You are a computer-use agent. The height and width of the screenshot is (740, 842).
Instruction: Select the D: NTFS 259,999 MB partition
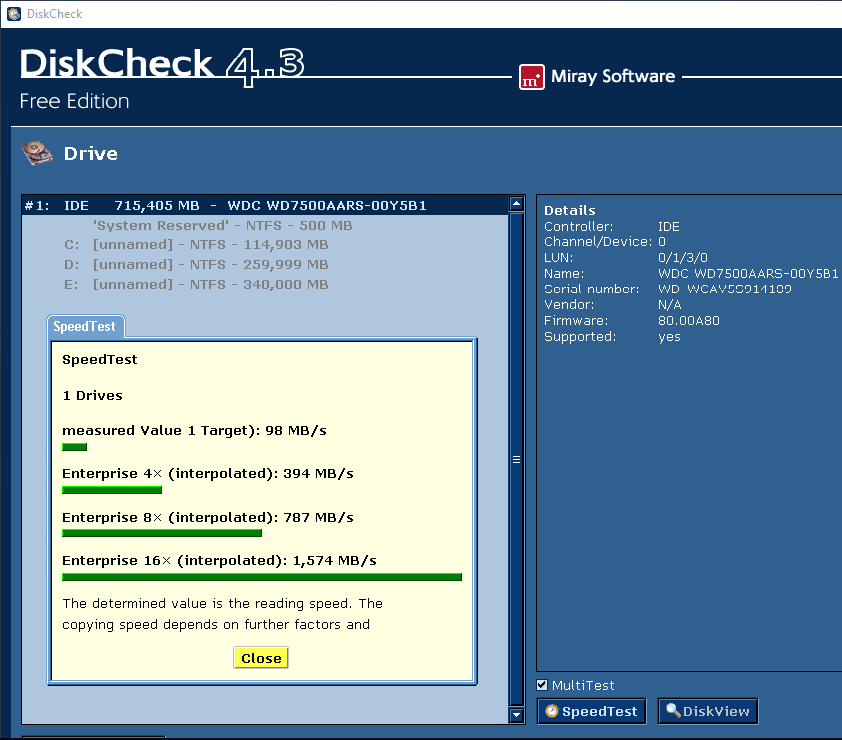[196, 265]
